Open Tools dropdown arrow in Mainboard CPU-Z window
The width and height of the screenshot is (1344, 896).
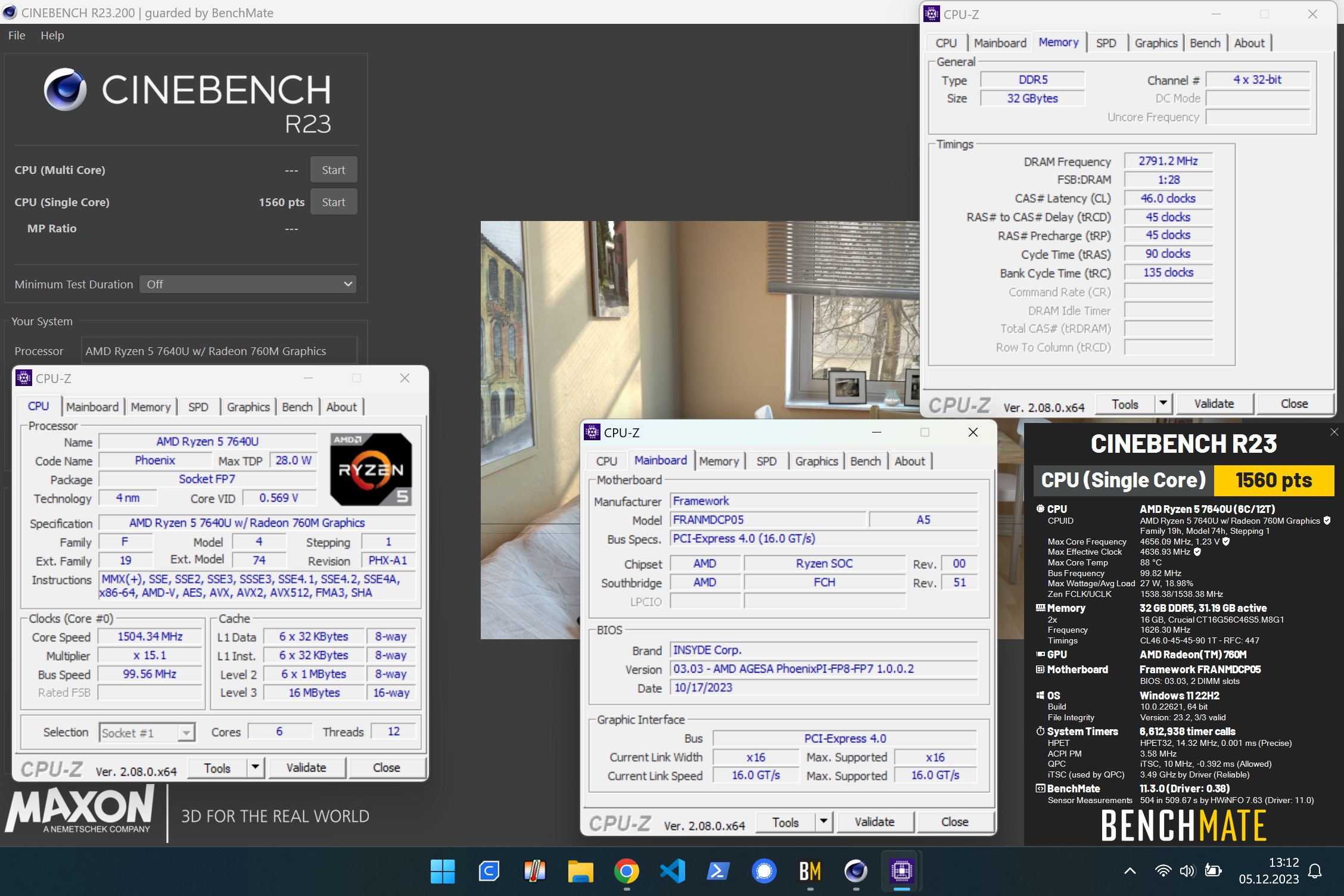click(x=824, y=822)
